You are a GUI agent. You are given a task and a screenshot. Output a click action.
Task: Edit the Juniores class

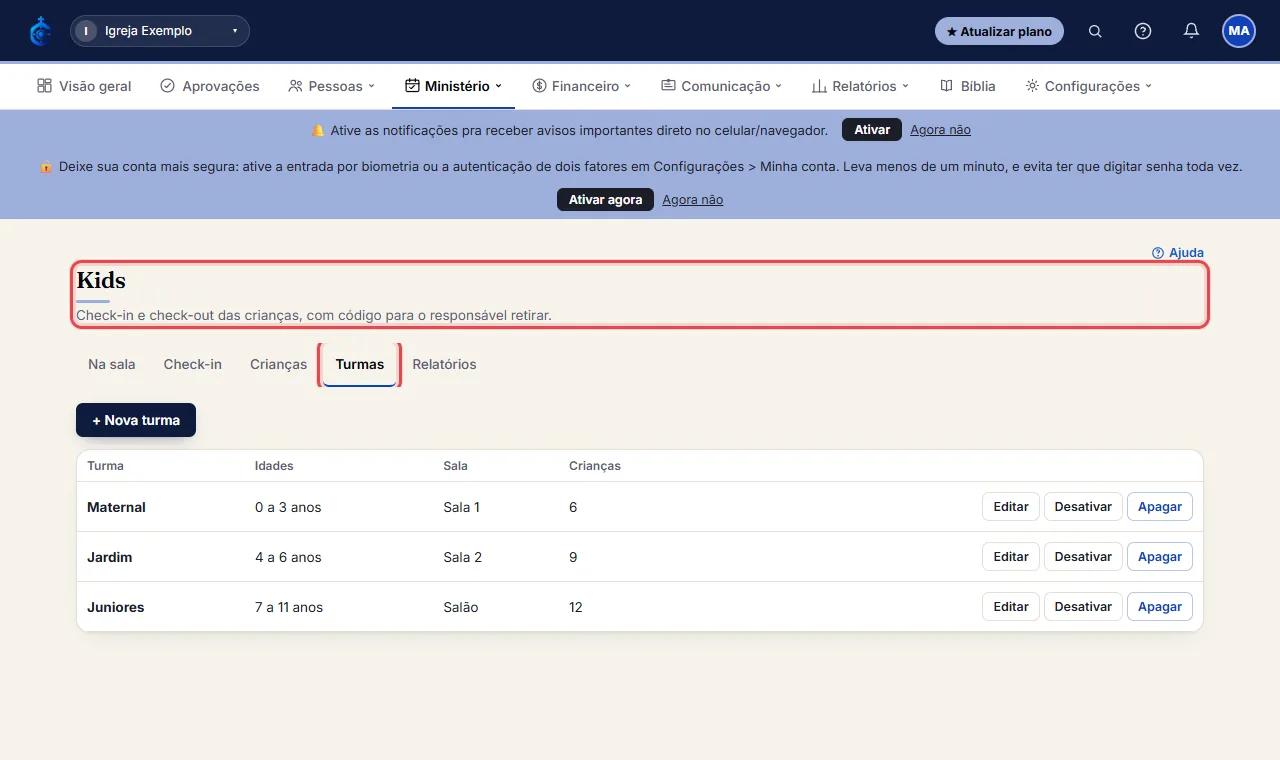click(1011, 607)
